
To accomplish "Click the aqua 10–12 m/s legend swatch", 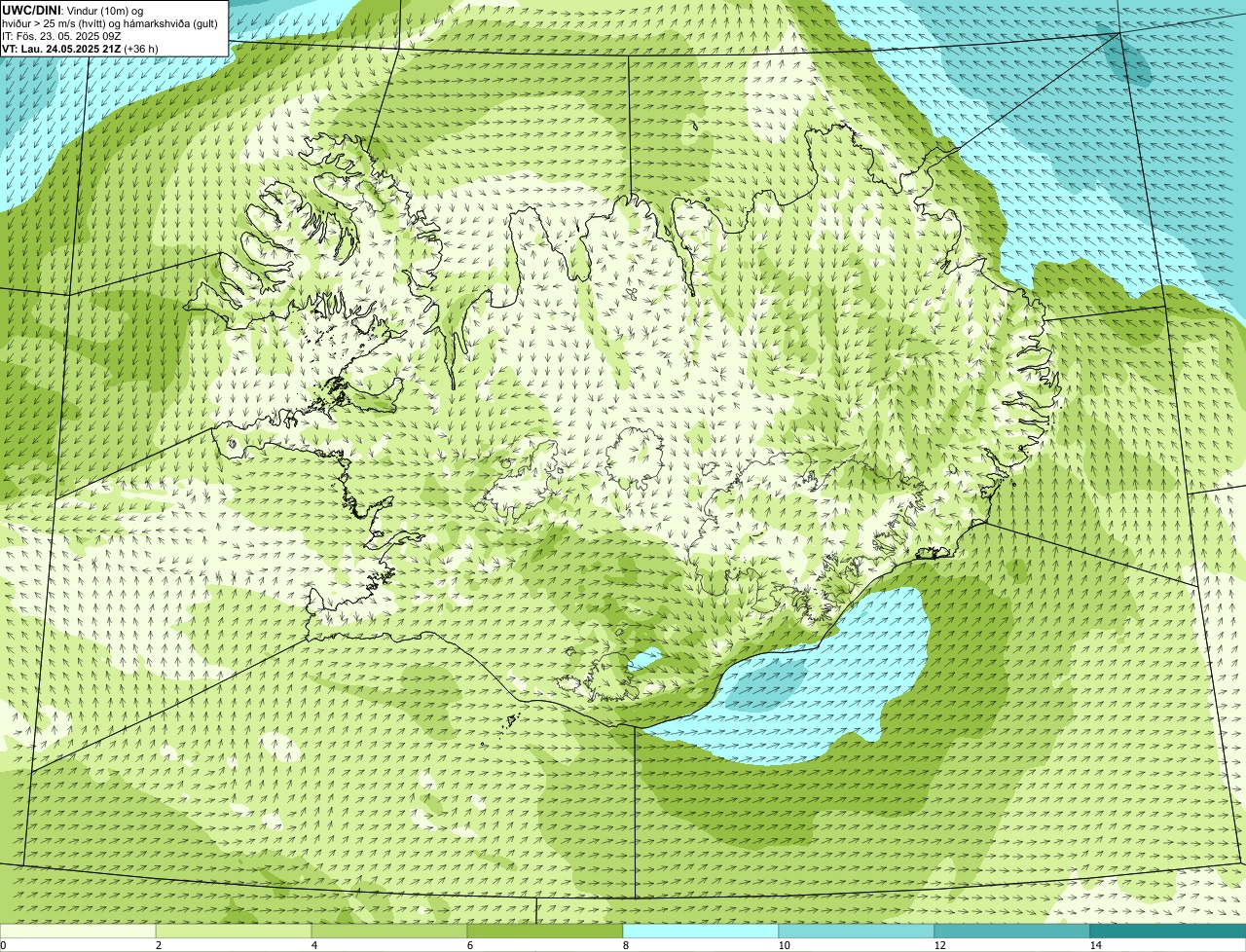I will click(x=857, y=931).
